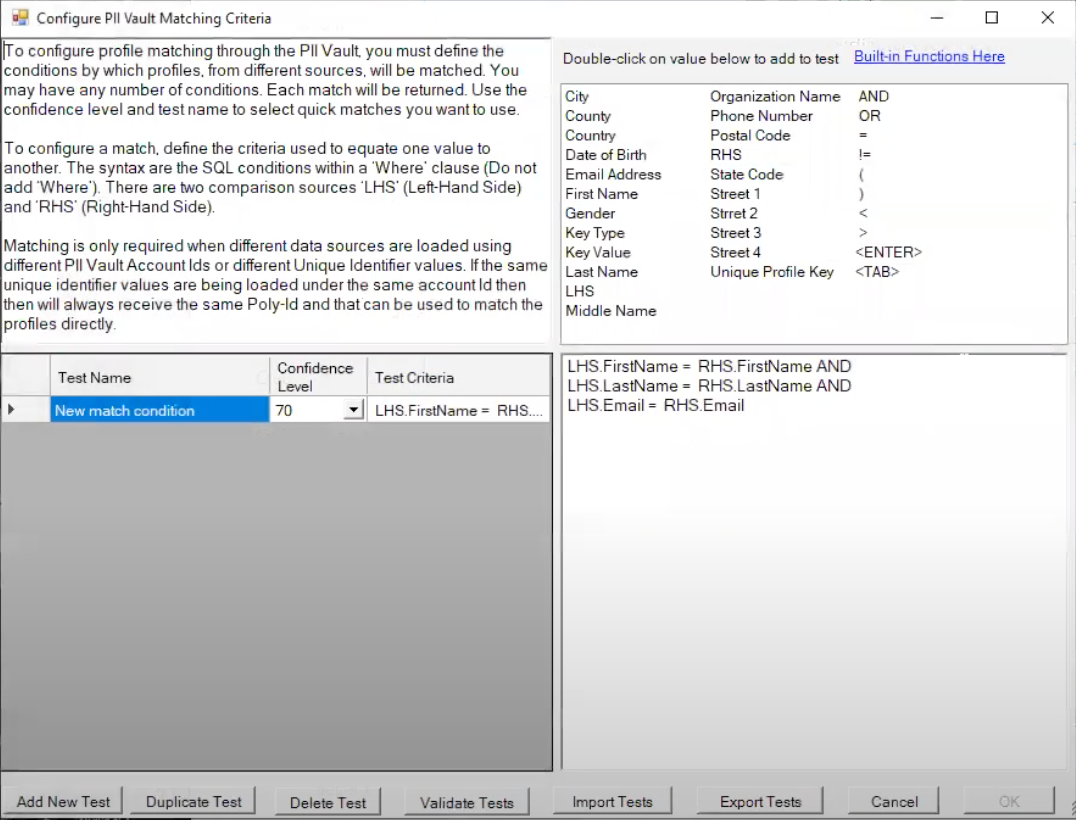Click the Confidence Level column header
The height and width of the screenshot is (820, 1076).
click(x=318, y=377)
